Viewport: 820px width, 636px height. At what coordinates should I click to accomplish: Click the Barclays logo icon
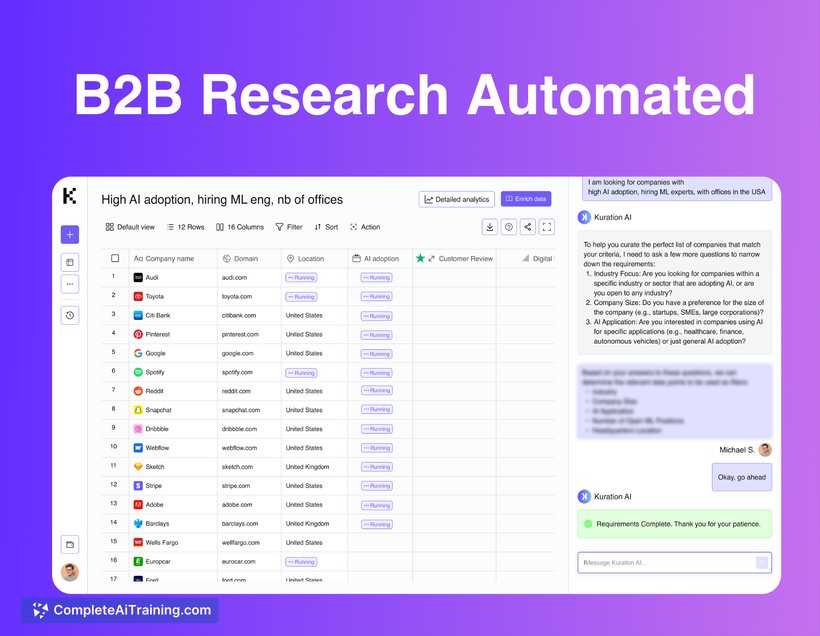click(138, 524)
